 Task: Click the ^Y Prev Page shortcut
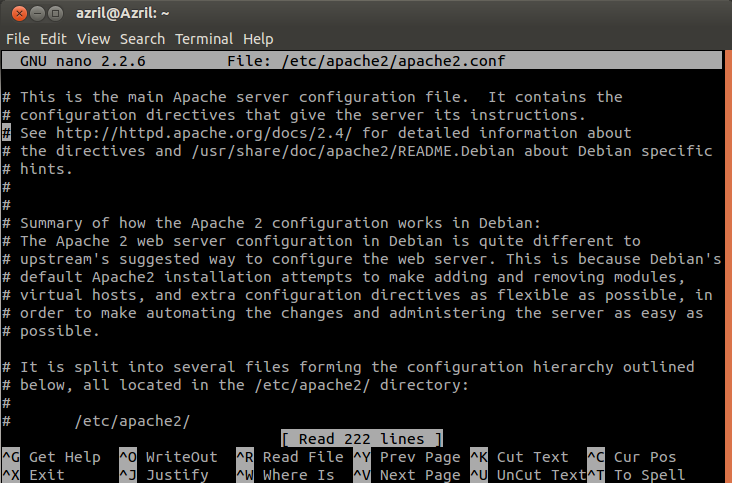407,457
